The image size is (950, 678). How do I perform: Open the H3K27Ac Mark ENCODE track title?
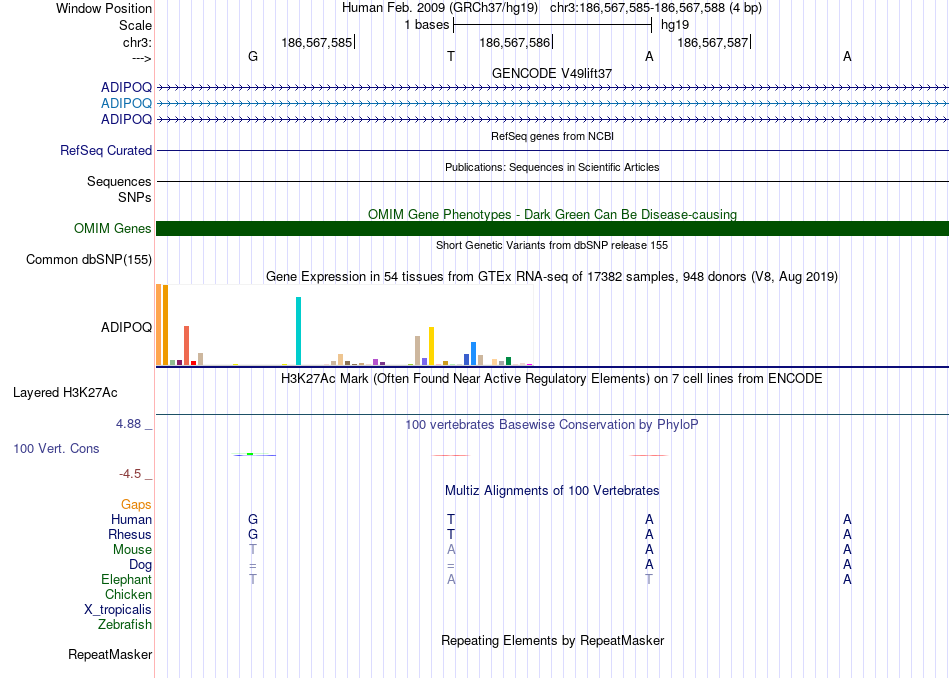(x=552, y=379)
